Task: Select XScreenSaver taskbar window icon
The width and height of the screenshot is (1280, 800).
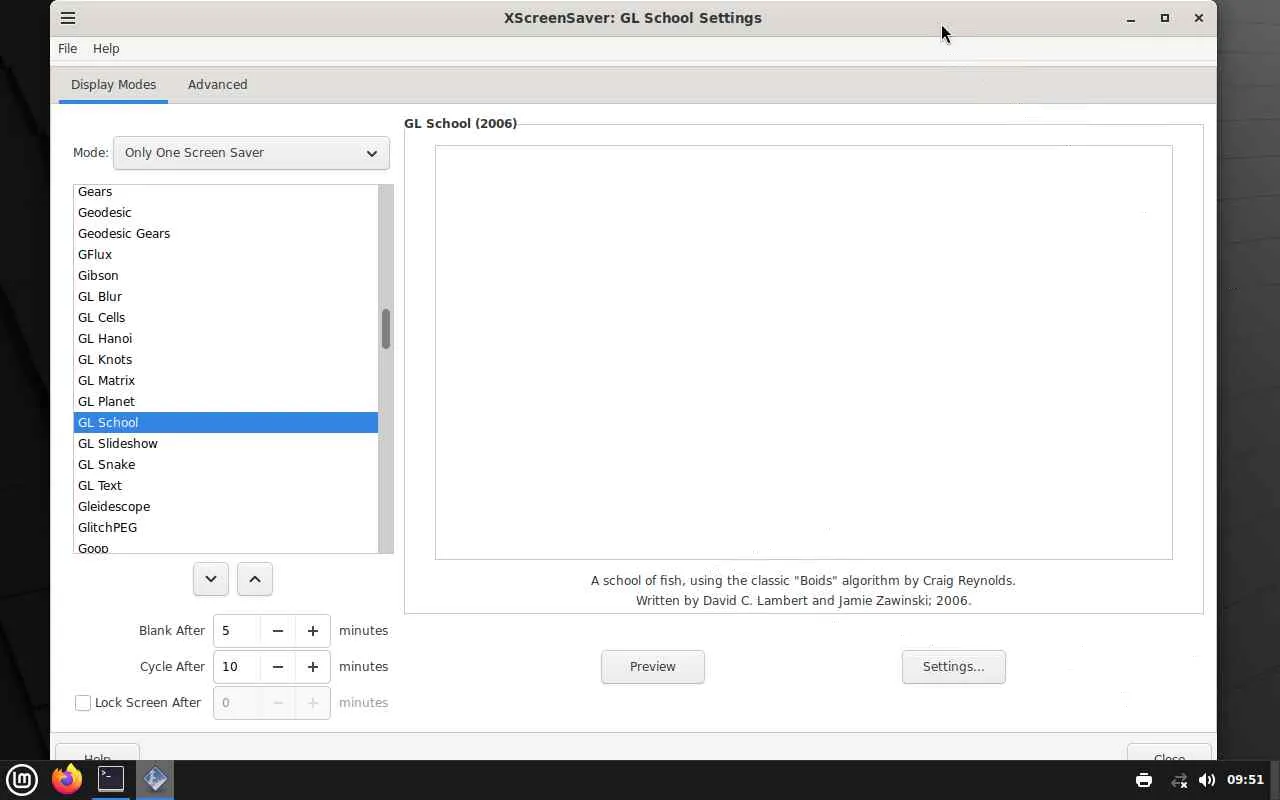Action: [155, 779]
